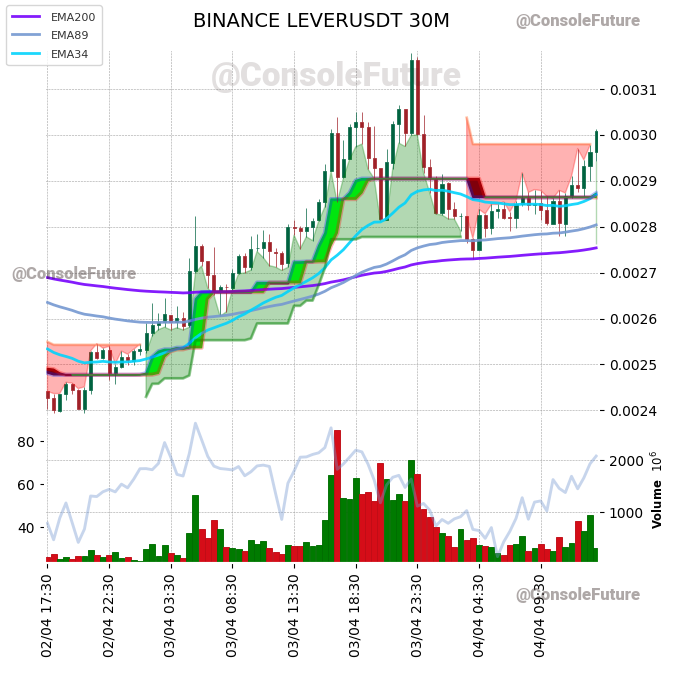Screen dimensions: 690x690
Task: Click the 0.0030 price axis label
Action: tap(633, 135)
